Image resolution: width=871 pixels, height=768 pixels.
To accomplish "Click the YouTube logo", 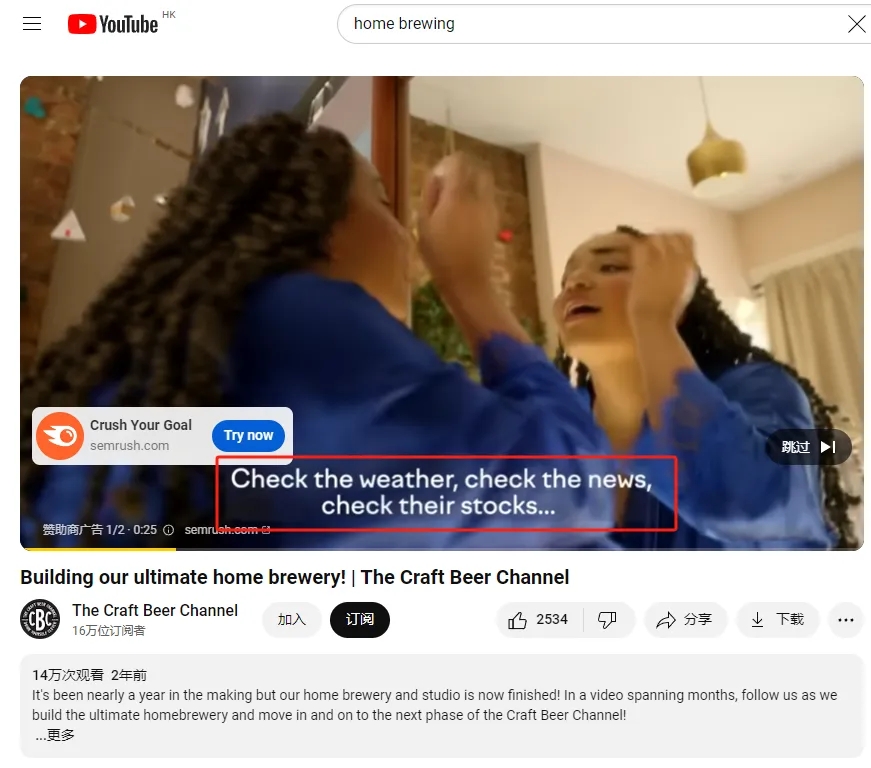I will (x=110, y=23).
